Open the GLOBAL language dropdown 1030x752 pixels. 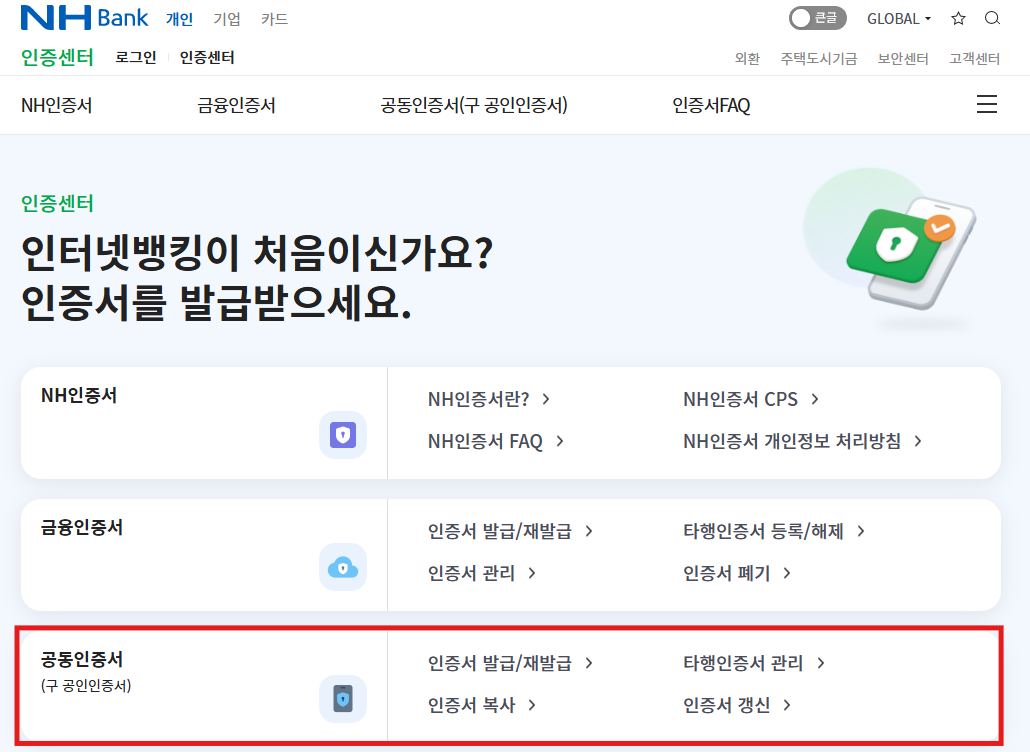899,19
